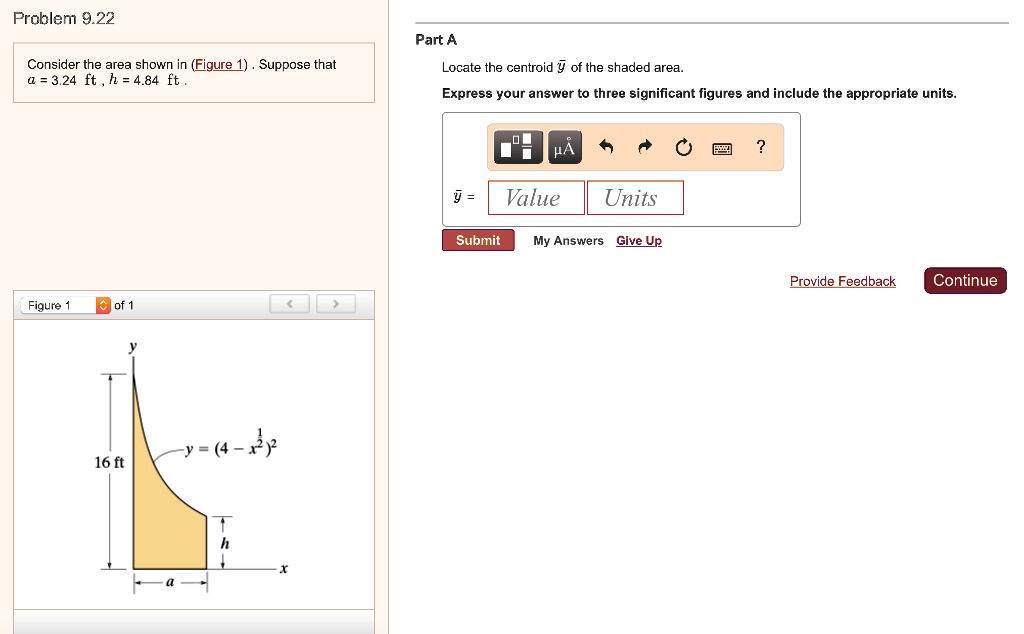1024x634 pixels.
Task: Click the previous figure chevron arrow
Action: [x=289, y=304]
